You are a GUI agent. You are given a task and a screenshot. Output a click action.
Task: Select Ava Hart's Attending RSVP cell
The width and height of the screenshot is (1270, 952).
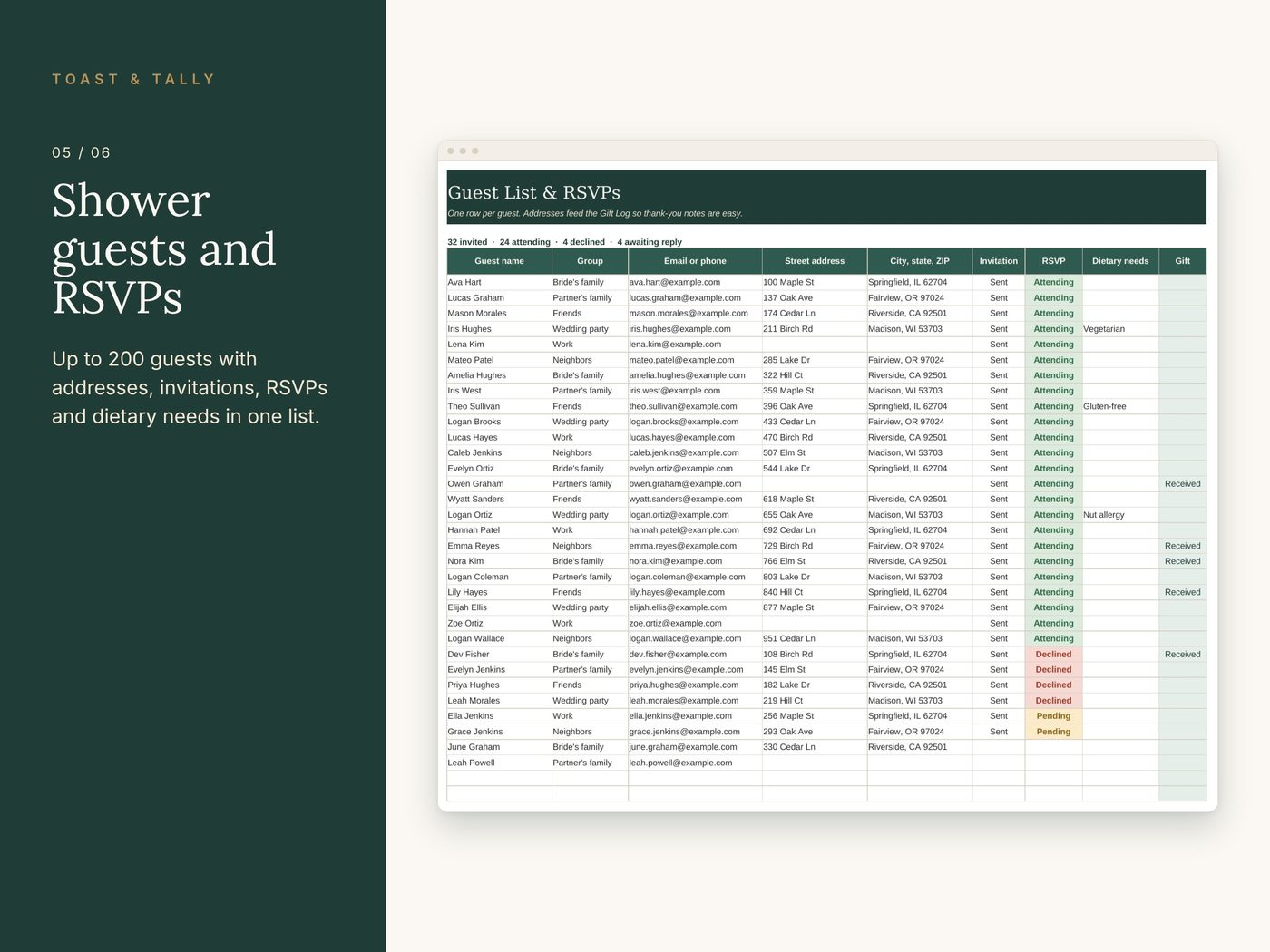pos(1053,282)
